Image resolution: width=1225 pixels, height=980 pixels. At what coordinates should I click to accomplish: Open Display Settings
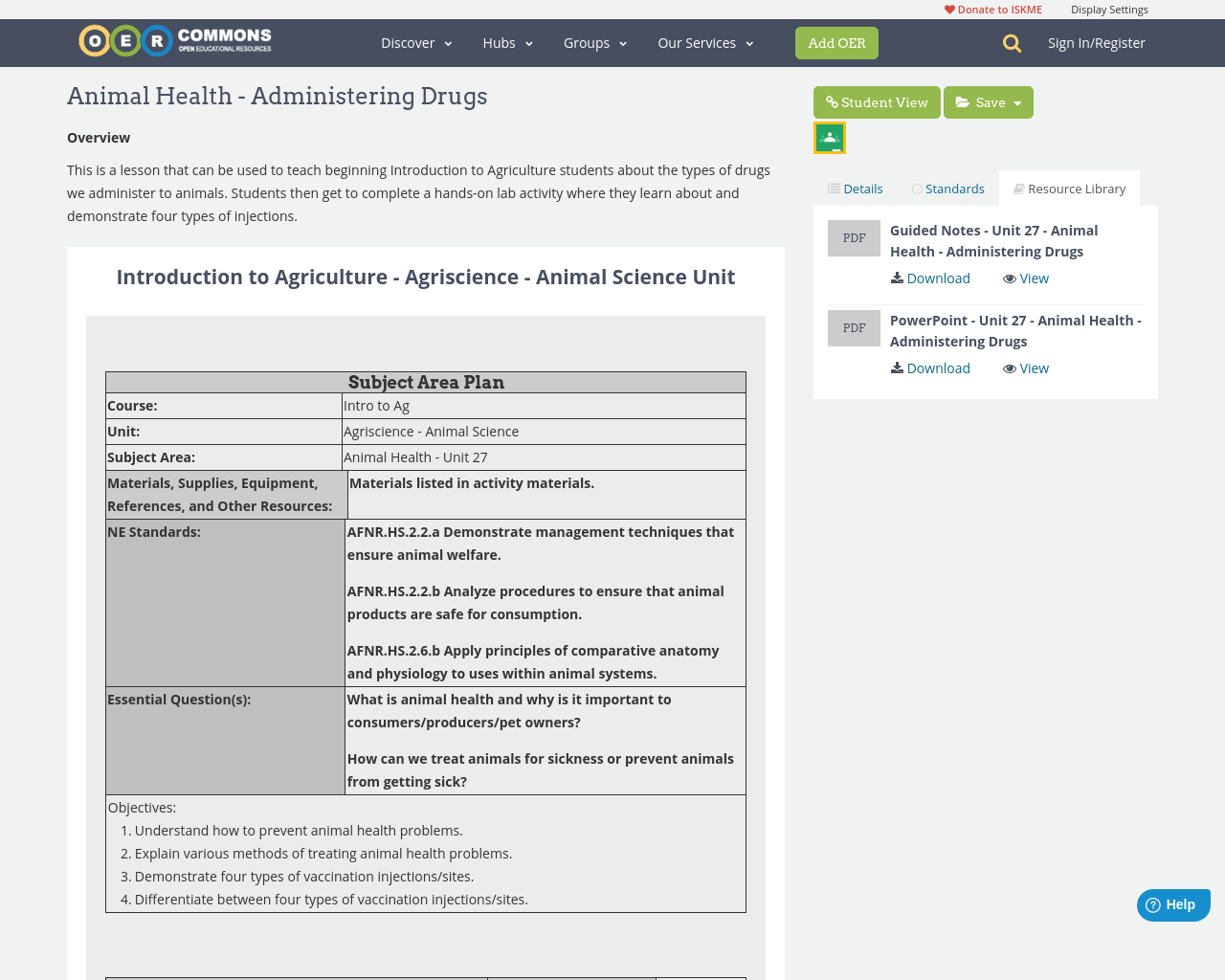pos(1109,8)
